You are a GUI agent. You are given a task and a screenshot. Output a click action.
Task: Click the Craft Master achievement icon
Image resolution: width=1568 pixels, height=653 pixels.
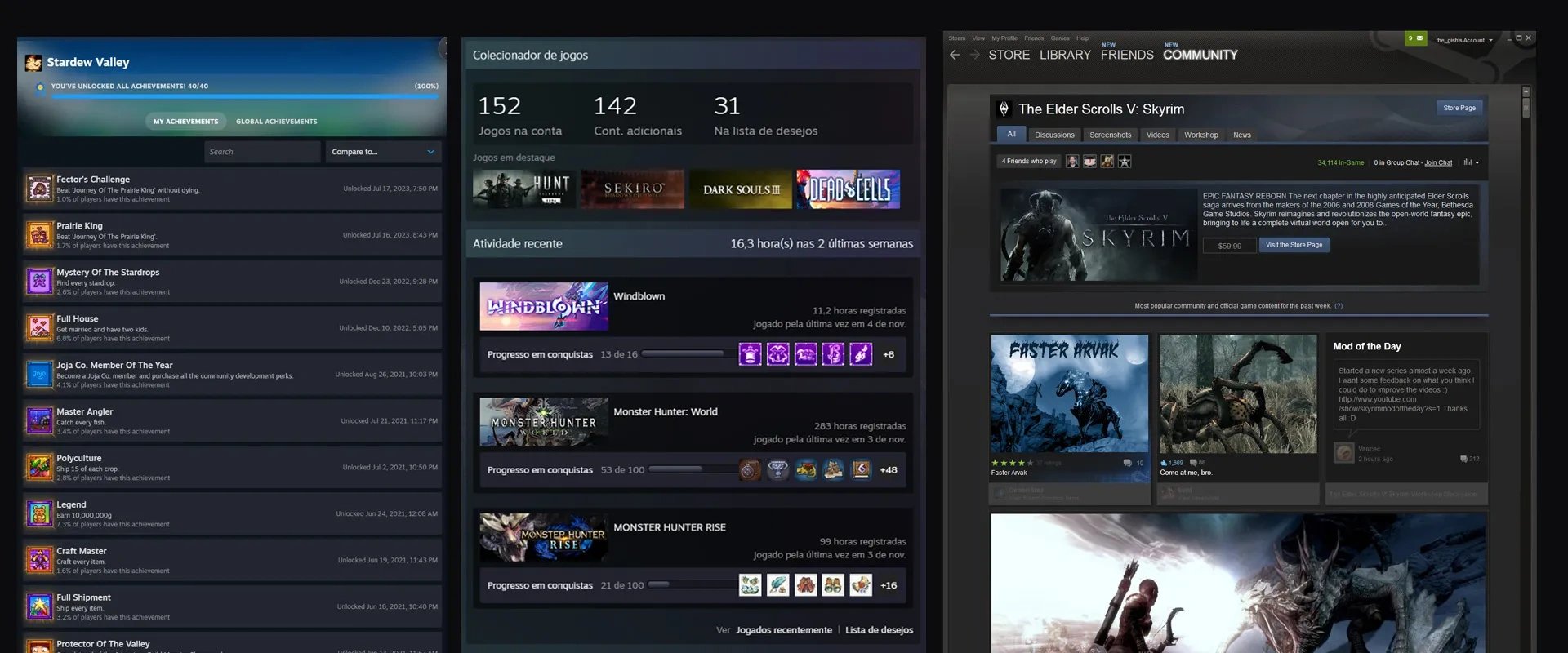tap(39, 561)
